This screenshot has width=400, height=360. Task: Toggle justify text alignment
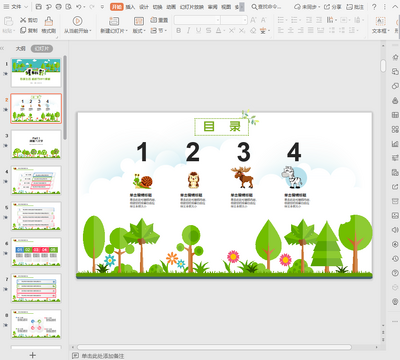click(x=311, y=30)
